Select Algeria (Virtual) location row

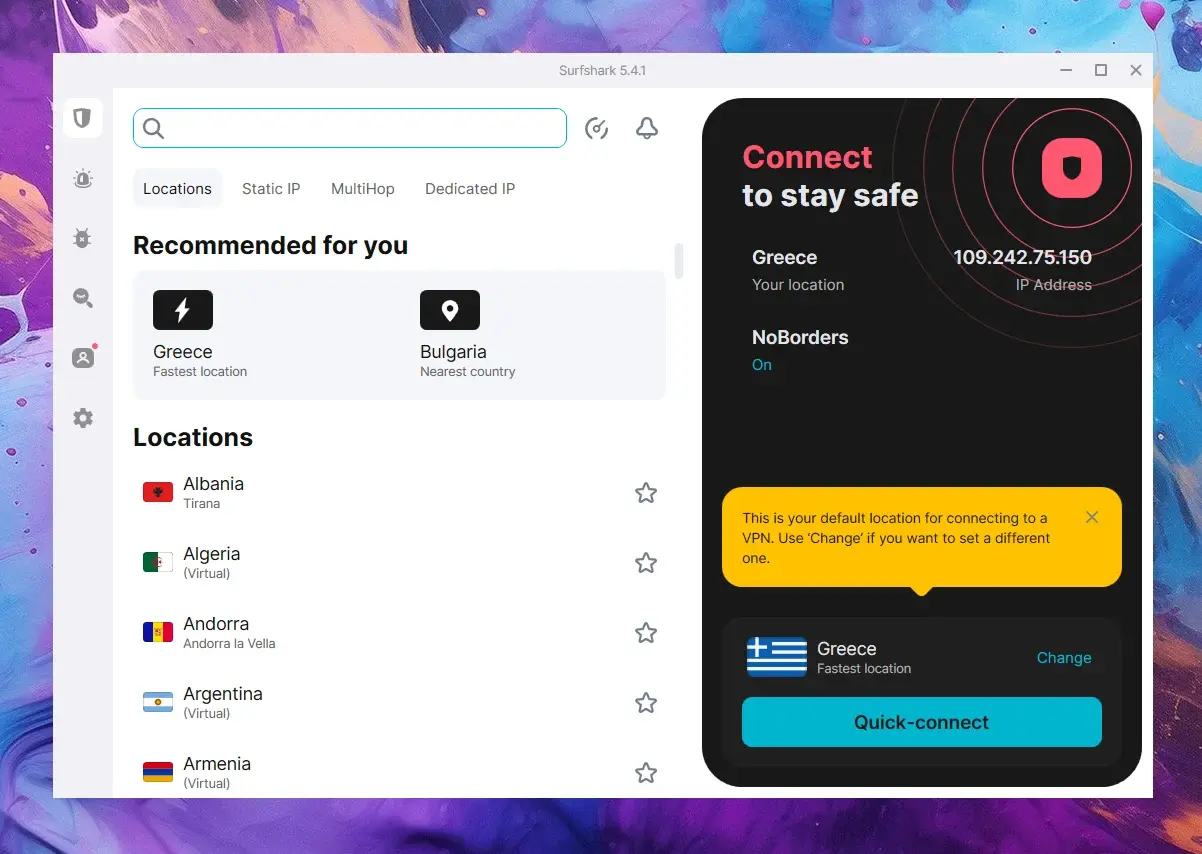coord(400,562)
